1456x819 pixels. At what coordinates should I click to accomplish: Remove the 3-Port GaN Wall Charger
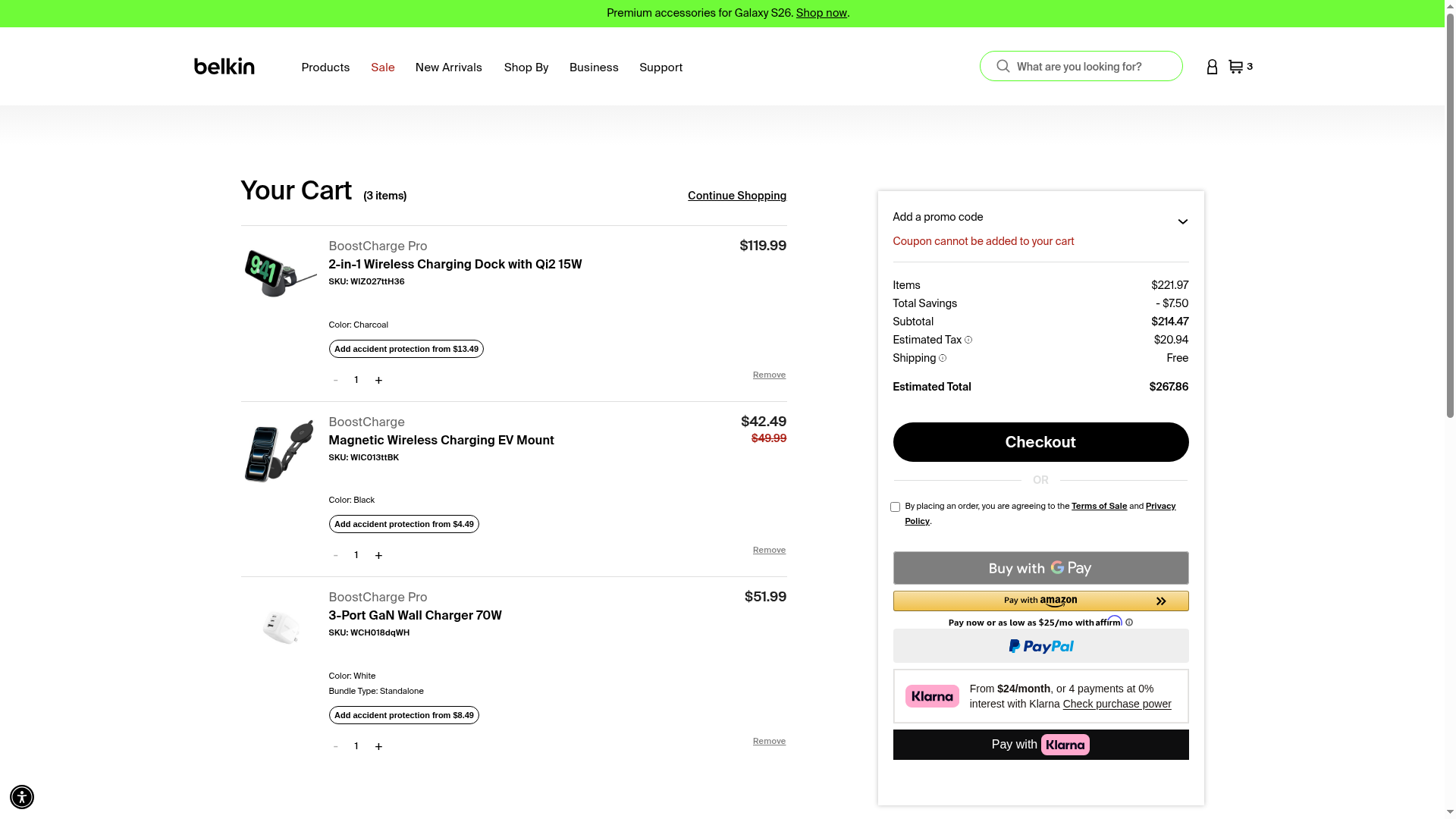click(769, 741)
